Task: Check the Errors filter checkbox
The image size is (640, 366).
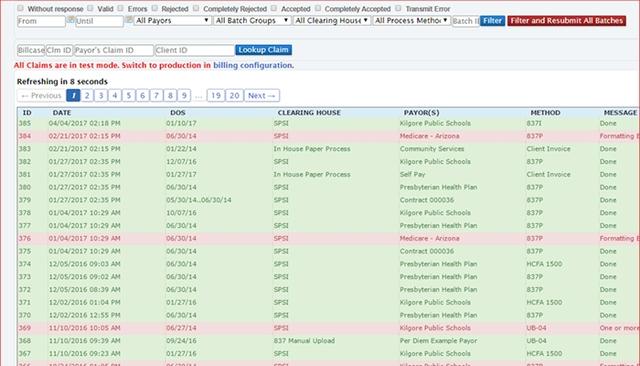Action: pyautogui.click(x=120, y=8)
